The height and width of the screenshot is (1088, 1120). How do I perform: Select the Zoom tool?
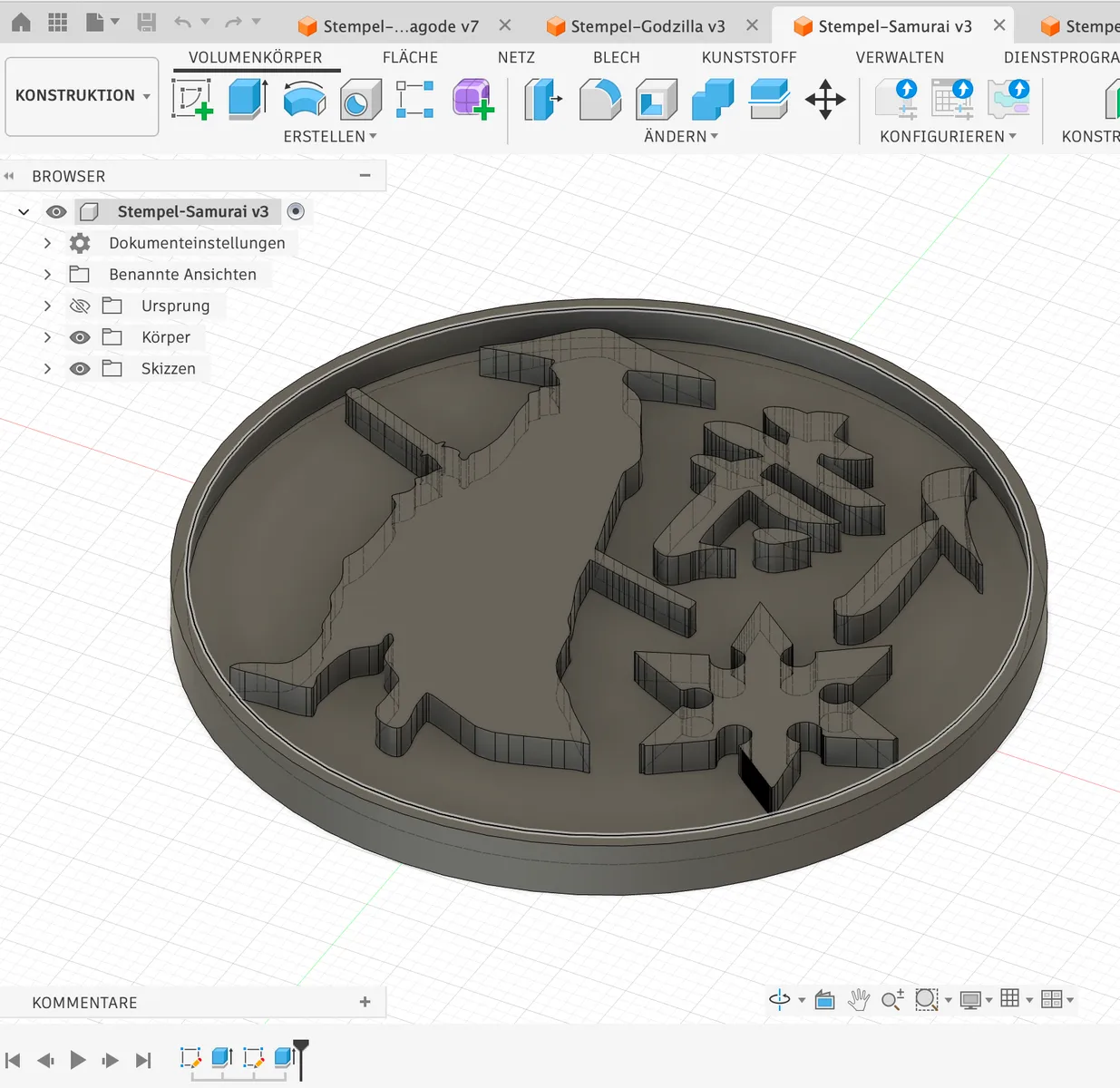point(892,999)
